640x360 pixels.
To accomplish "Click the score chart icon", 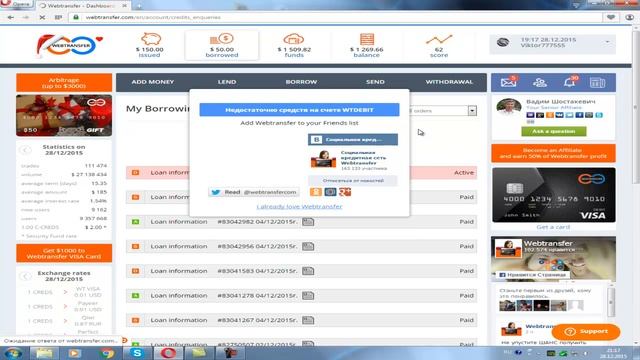I will [439, 39].
